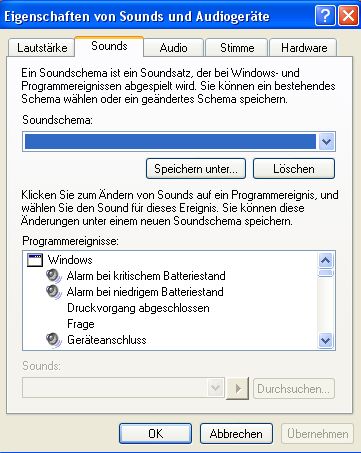Open the Stimme tab
Image resolution: width=361 pixels, height=453 pixels.
[x=237, y=48]
